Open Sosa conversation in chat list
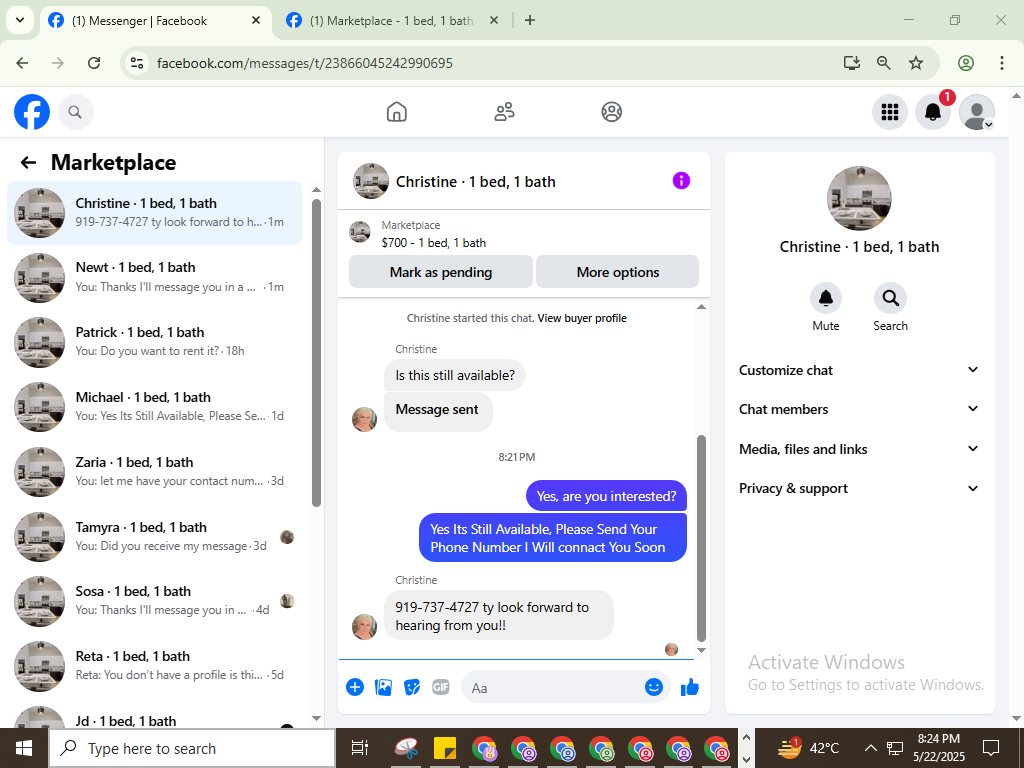 pyautogui.click(x=155, y=601)
